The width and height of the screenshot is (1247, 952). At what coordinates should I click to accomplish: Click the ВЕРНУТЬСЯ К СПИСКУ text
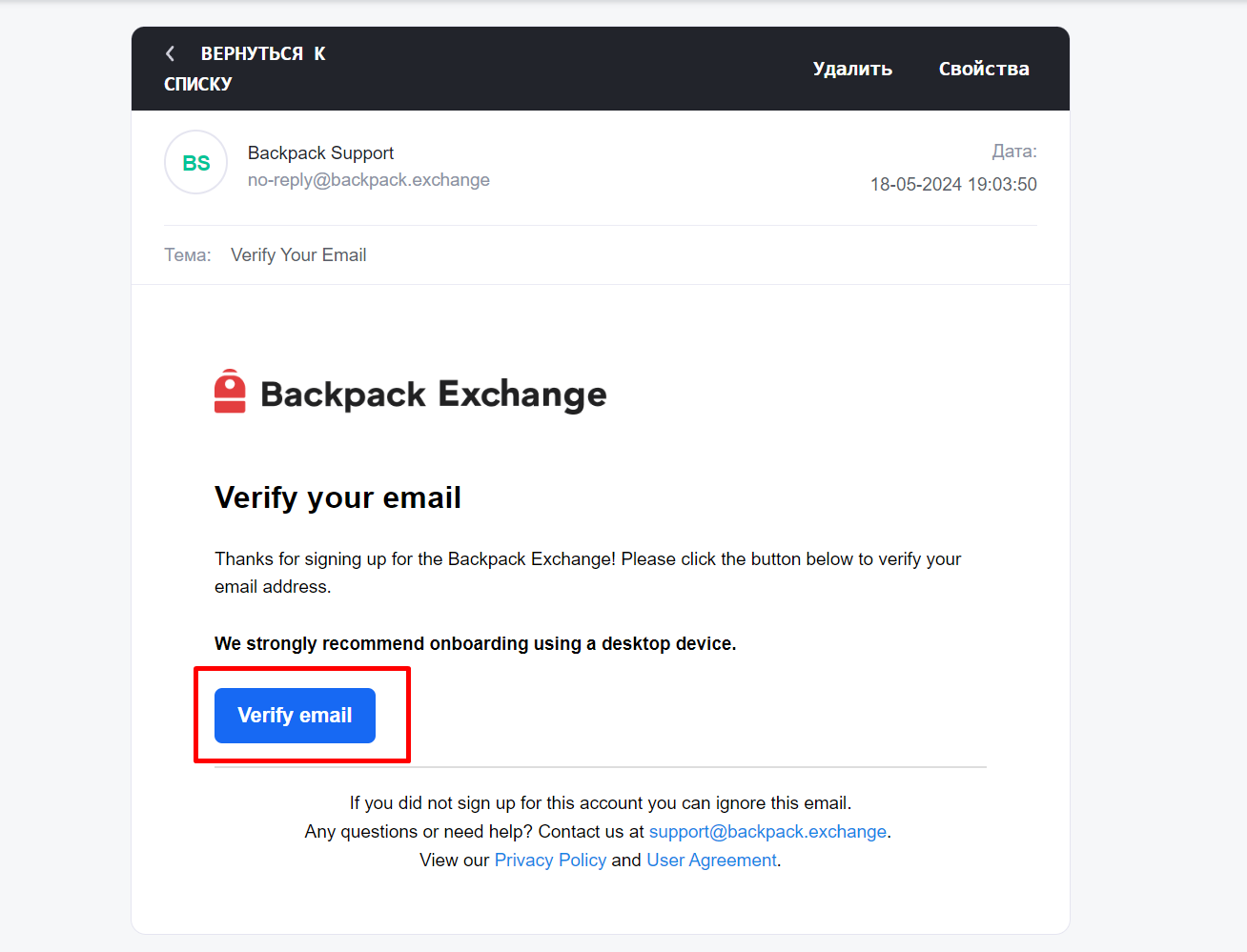click(x=248, y=68)
